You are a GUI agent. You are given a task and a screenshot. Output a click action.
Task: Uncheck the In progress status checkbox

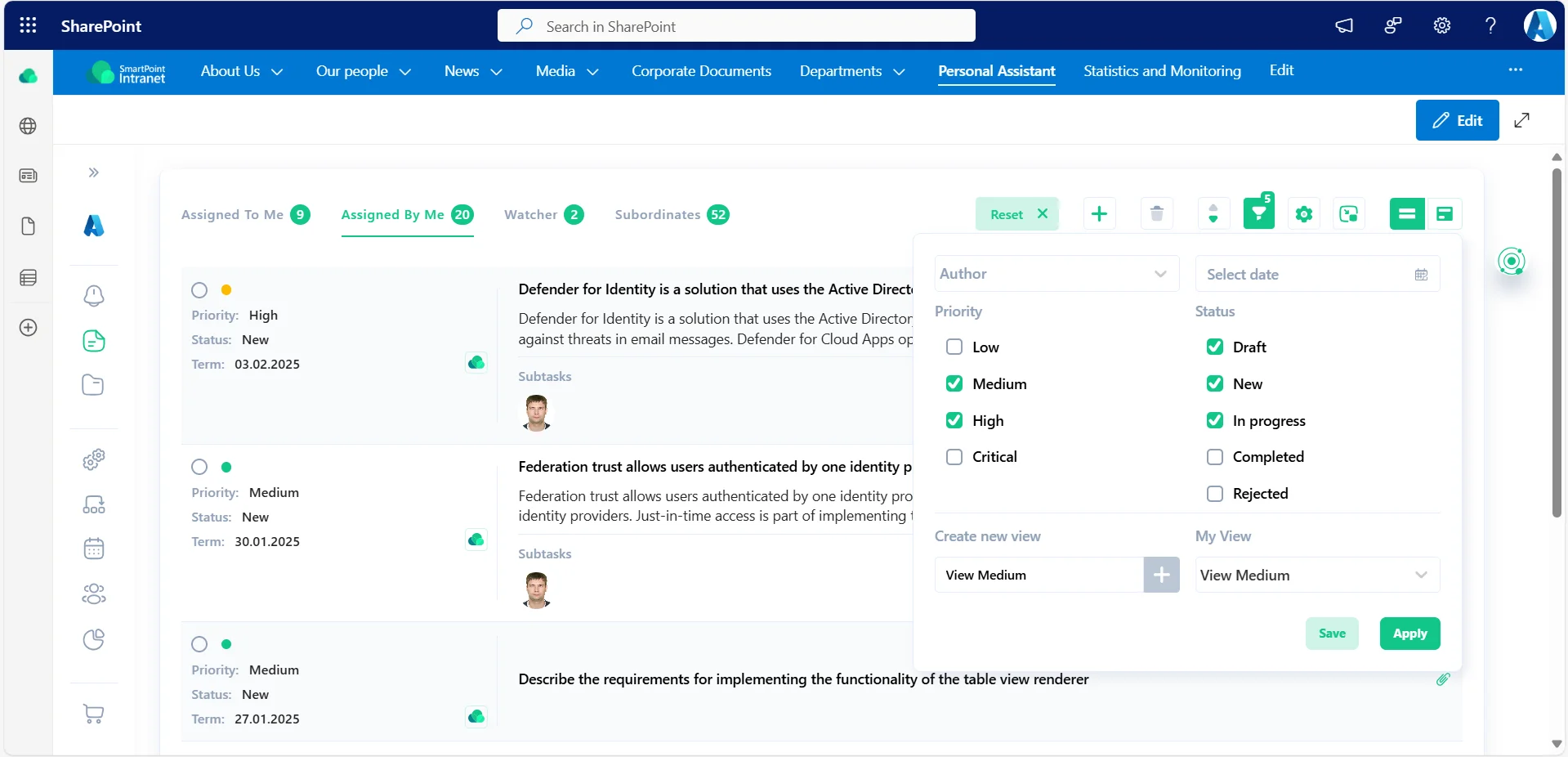(x=1215, y=420)
